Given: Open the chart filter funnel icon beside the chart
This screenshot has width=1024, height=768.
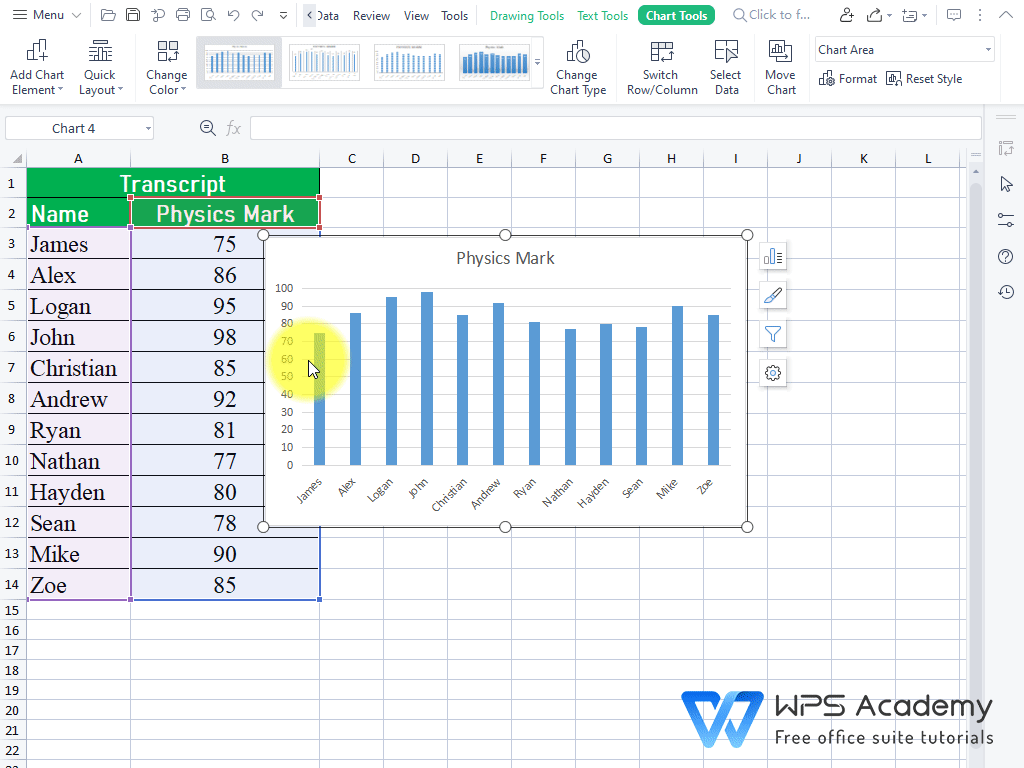Looking at the screenshot, I should (773, 334).
